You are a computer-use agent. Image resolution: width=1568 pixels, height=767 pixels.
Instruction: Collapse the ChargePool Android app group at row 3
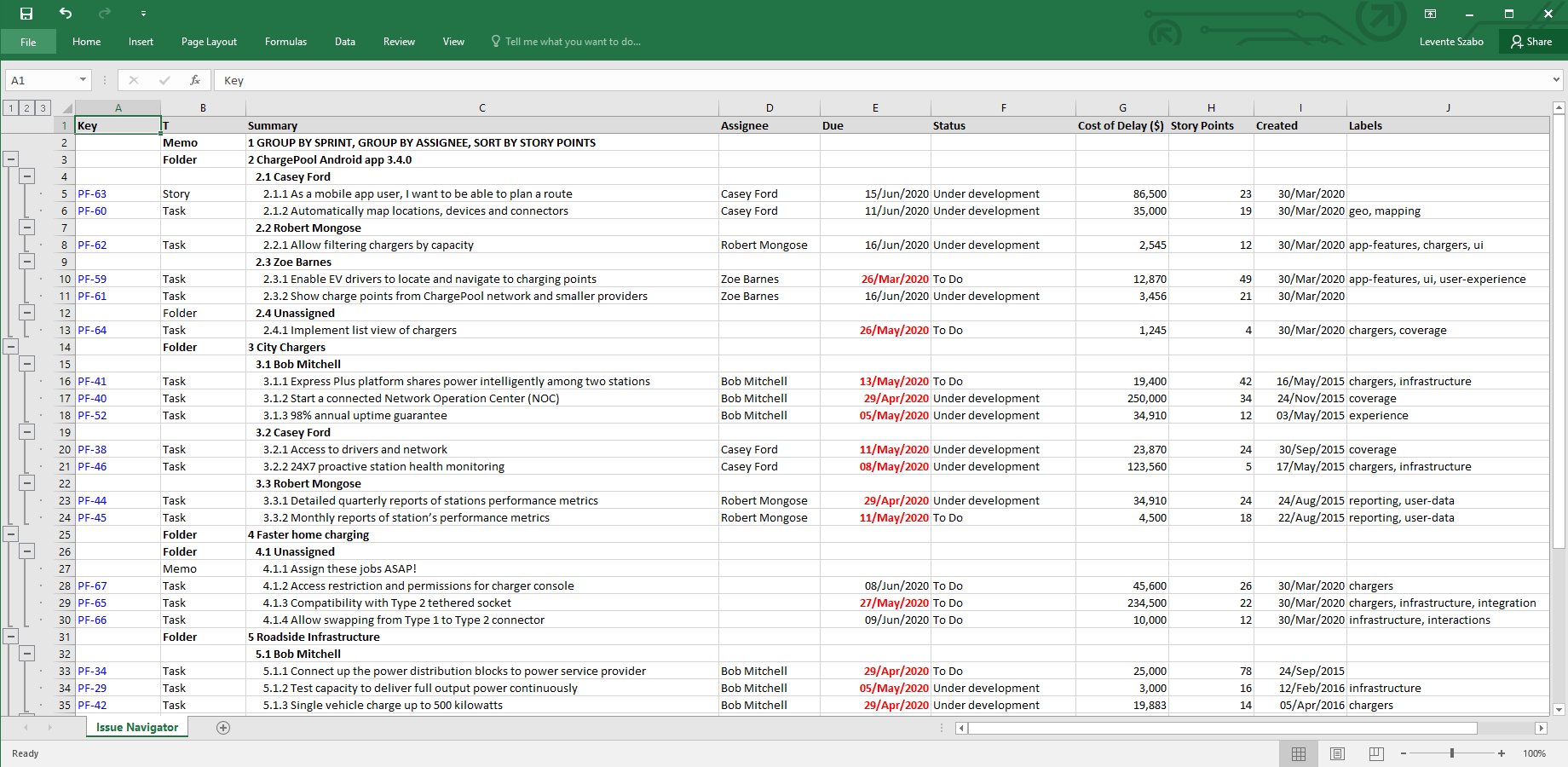tap(11, 159)
